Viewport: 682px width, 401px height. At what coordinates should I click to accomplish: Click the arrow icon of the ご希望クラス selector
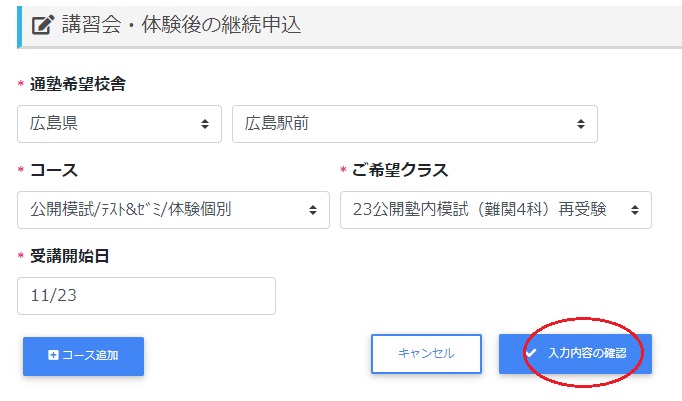click(634, 210)
